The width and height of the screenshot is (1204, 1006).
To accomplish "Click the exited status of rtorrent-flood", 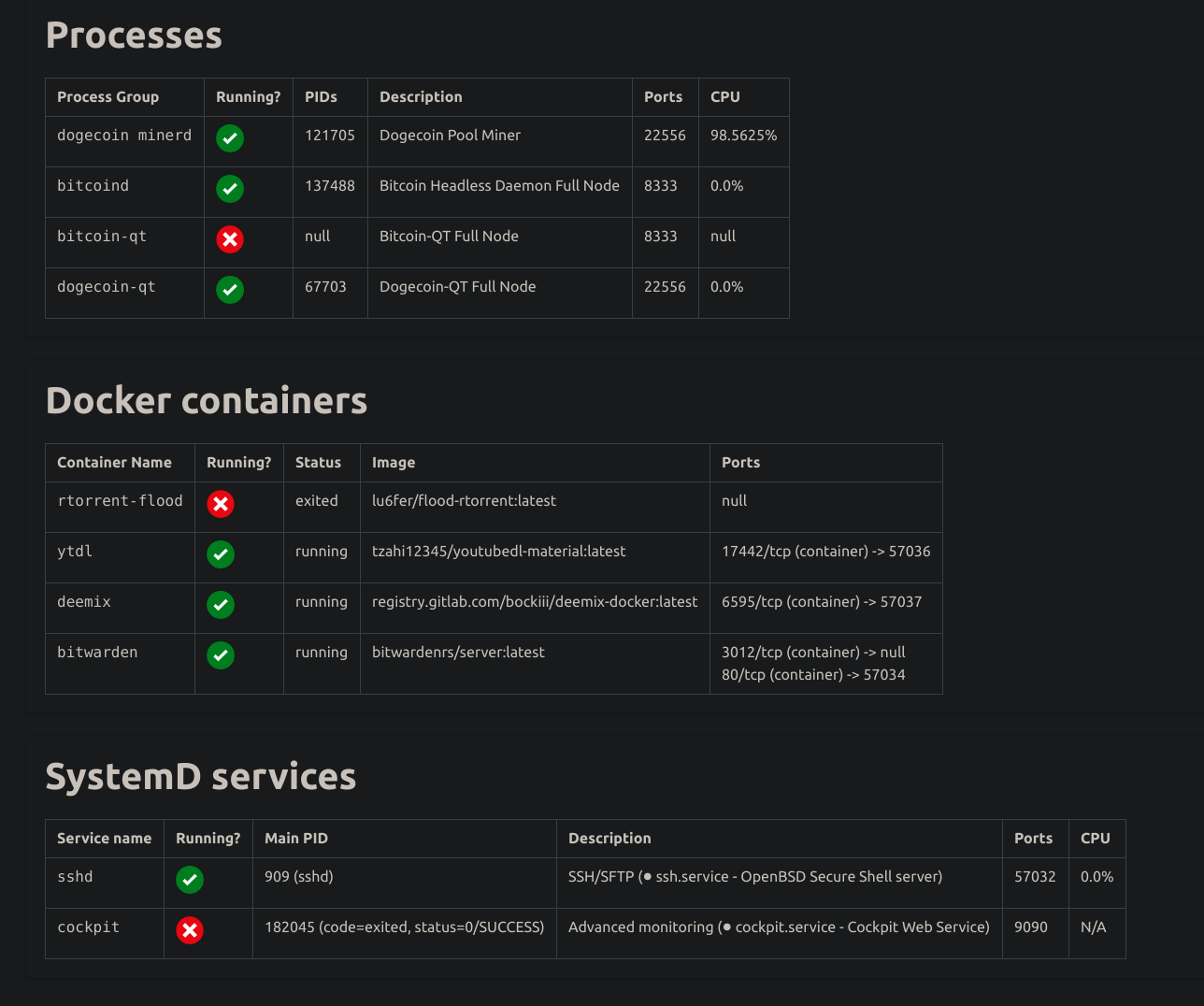I will (317, 501).
